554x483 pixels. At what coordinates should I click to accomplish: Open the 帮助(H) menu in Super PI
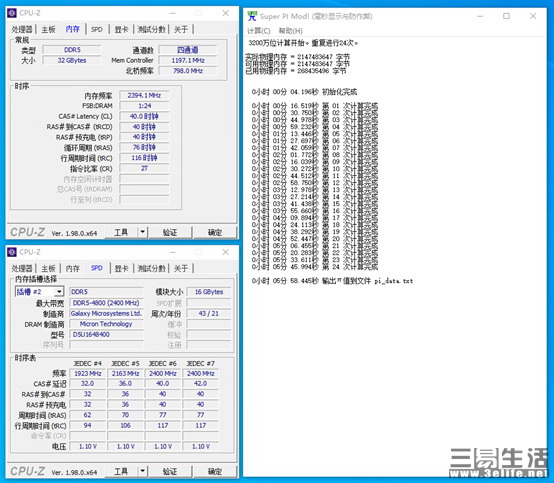tap(291, 31)
